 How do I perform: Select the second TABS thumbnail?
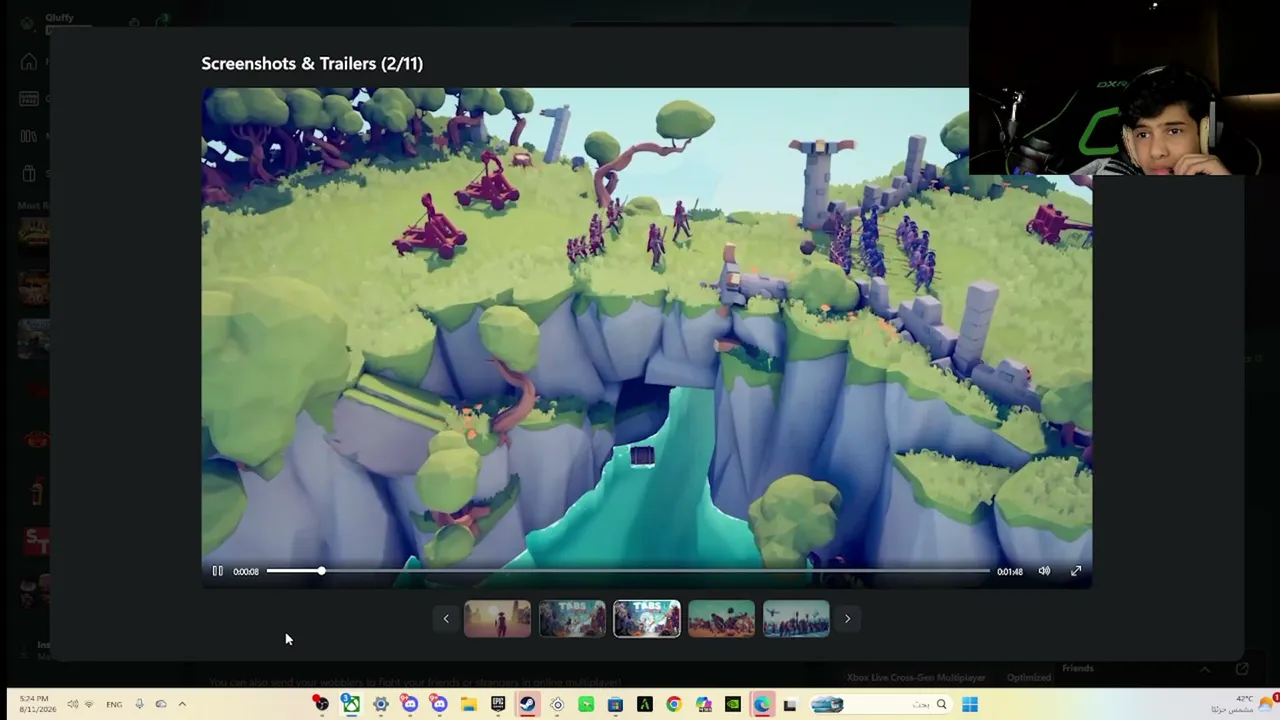[x=572, y=619]
